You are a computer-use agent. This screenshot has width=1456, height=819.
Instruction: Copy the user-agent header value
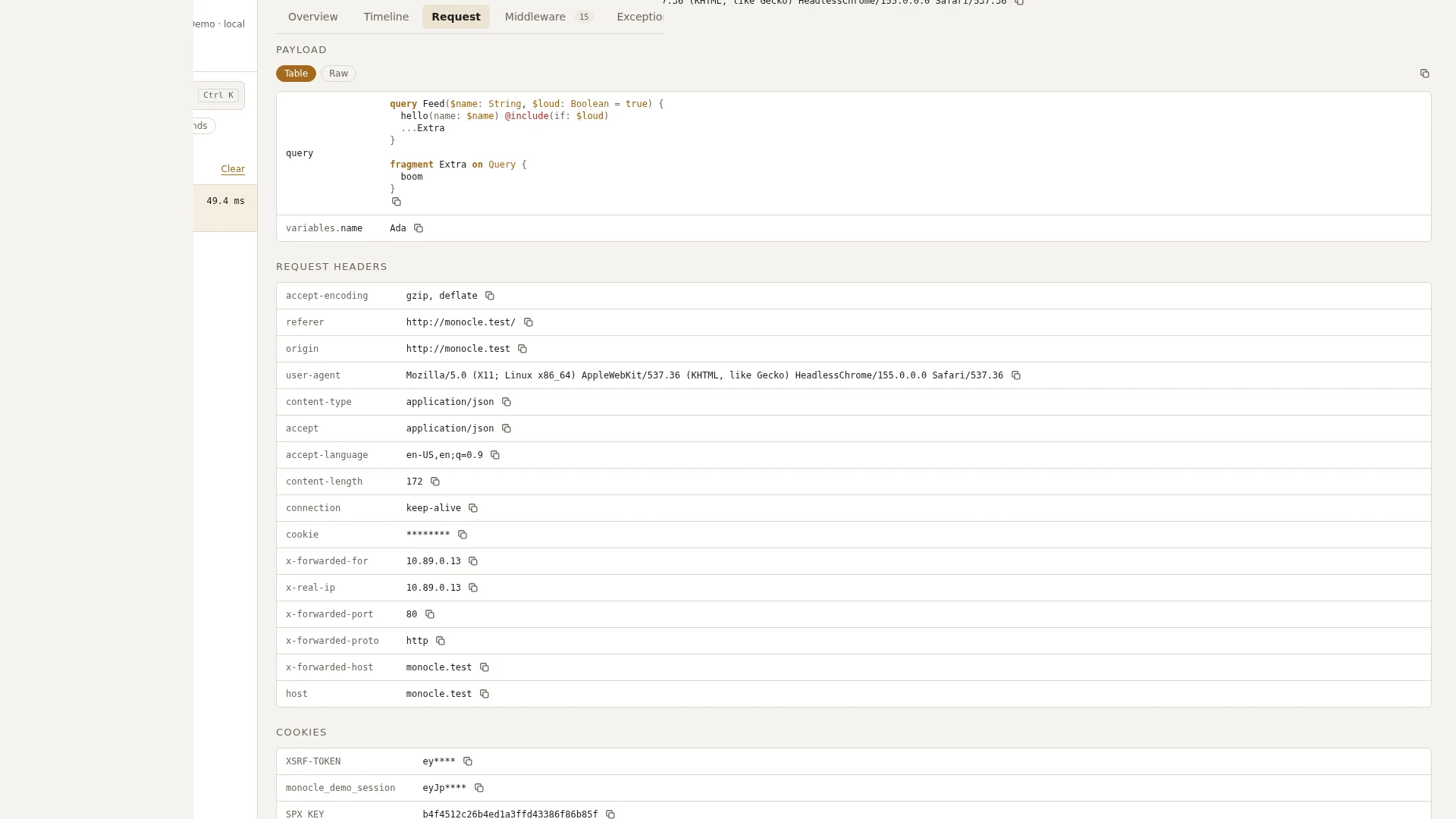(x=1015, y=375)
